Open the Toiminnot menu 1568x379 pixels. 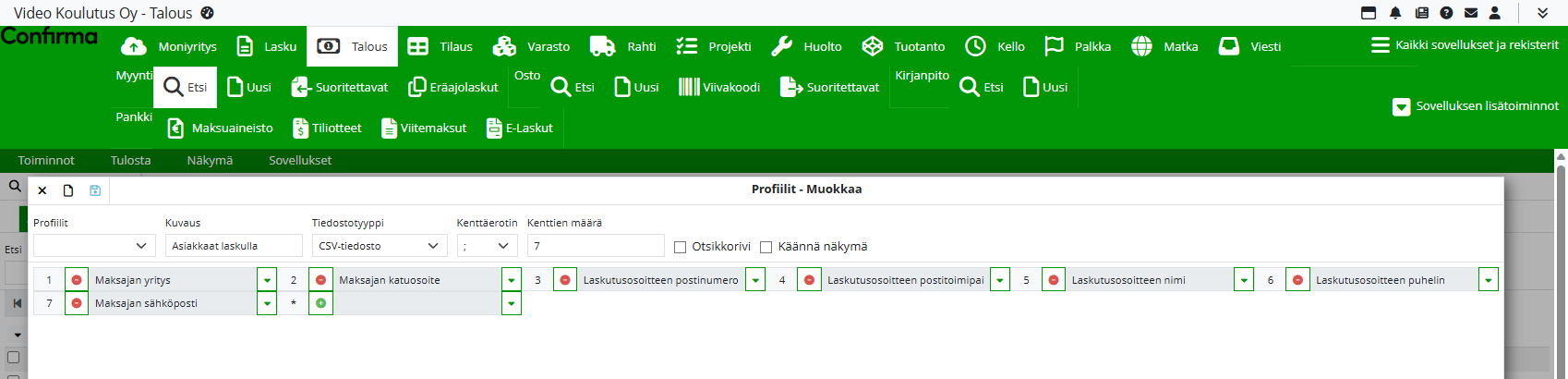click(x=46, y=161)
